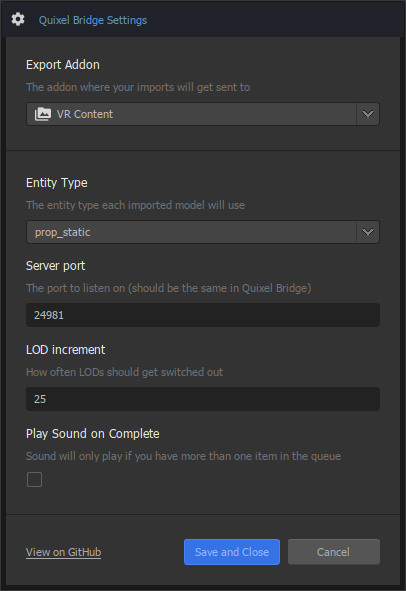Click the settings gear icon in title bar
The width and height of the screenshot is (406, 591).
(18, 19)
